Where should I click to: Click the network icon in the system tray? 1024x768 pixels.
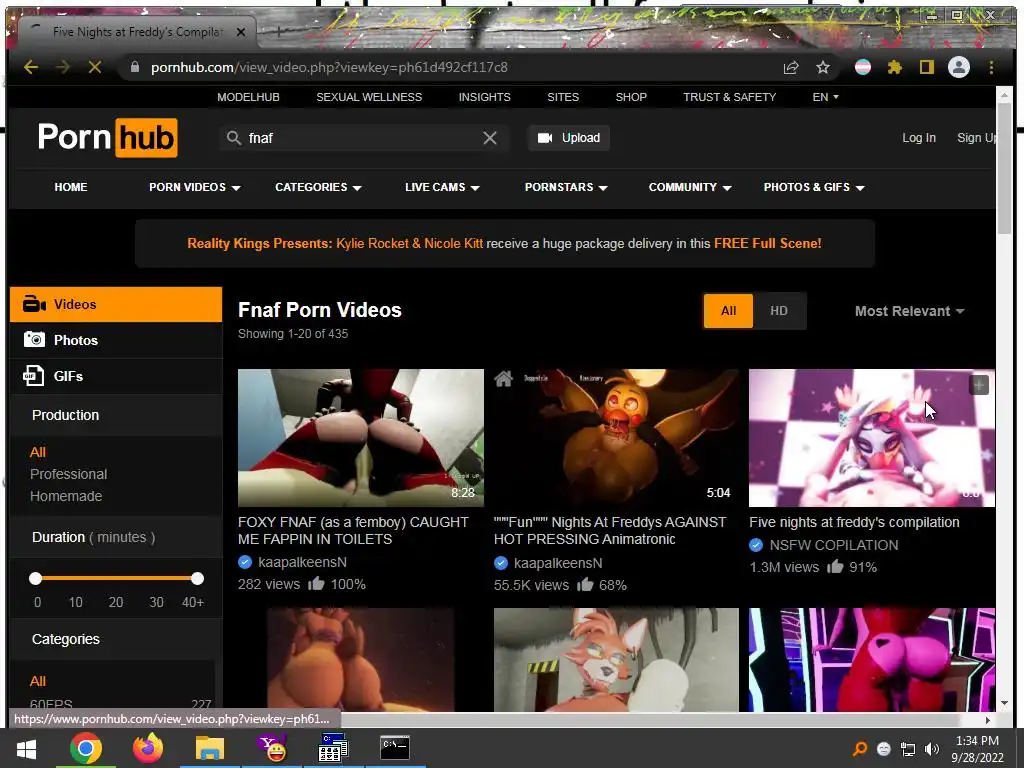pyautogui.click(x=908, y=749)
